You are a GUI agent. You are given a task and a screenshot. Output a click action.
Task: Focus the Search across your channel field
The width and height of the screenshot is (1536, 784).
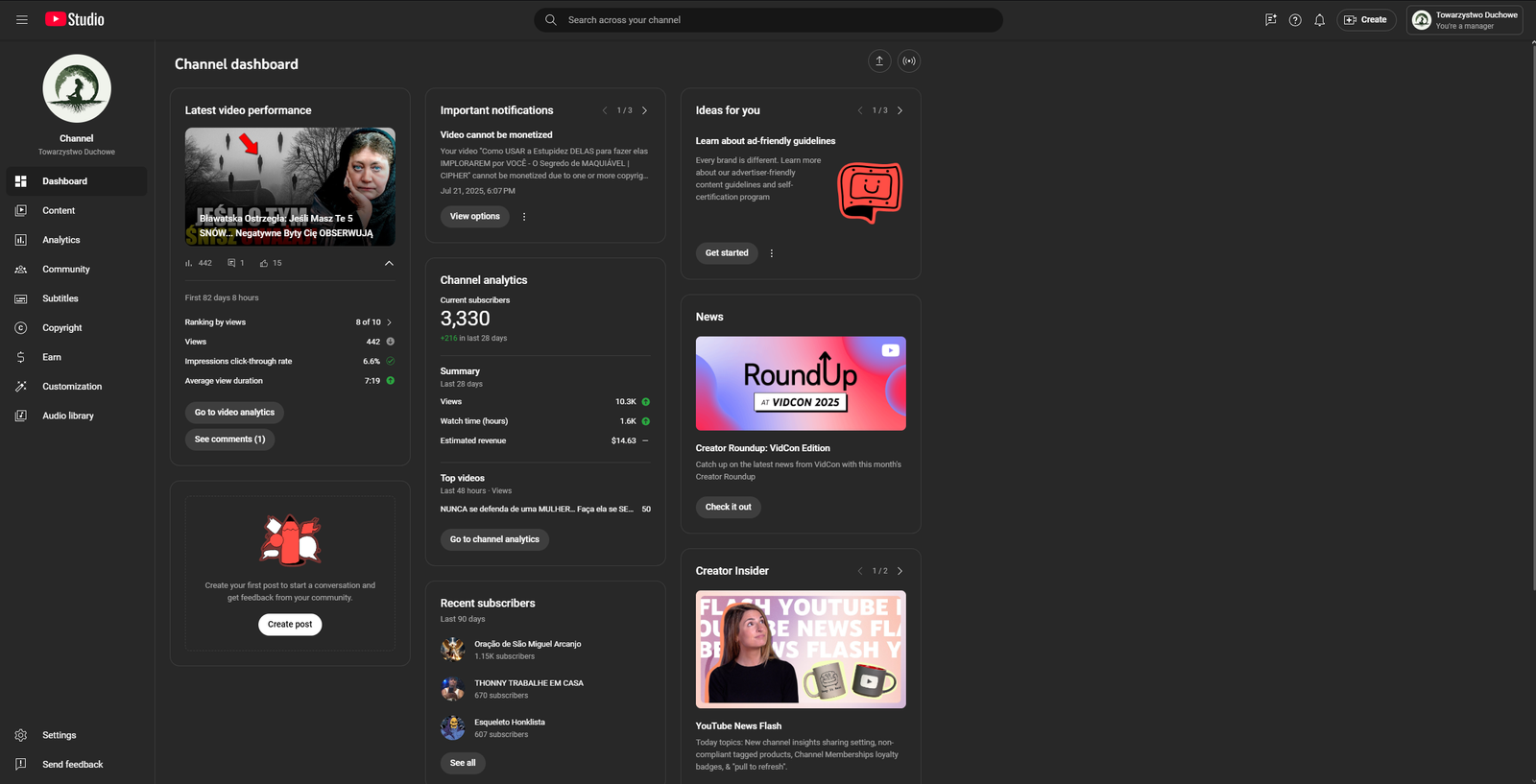coord(768,19)
